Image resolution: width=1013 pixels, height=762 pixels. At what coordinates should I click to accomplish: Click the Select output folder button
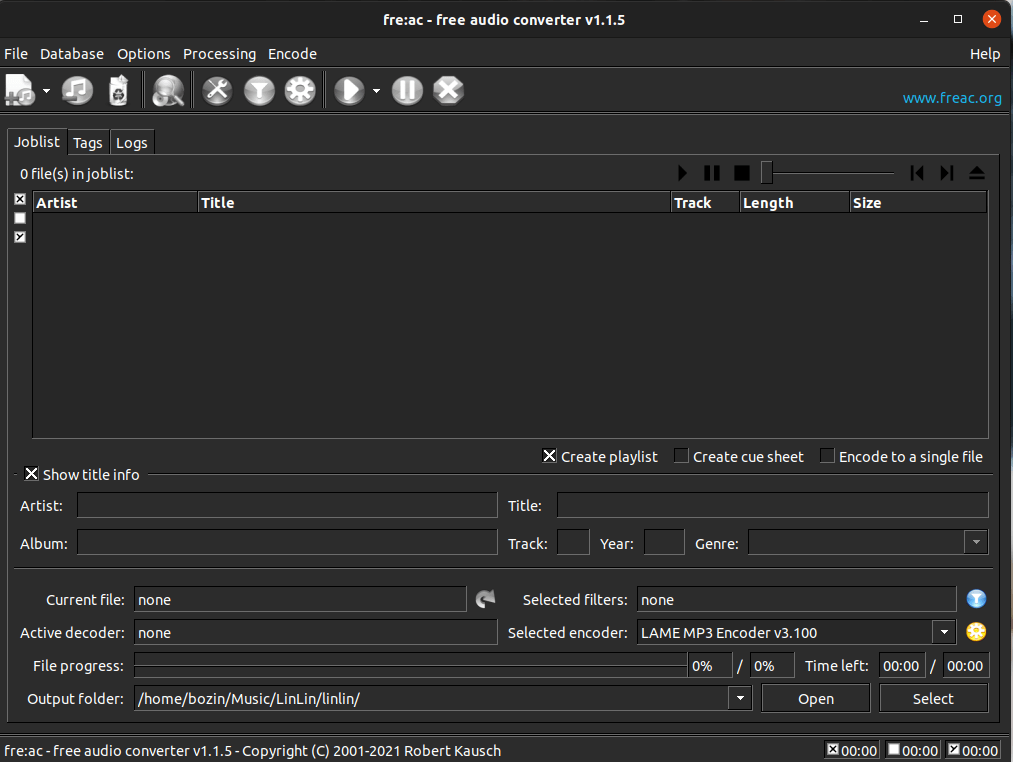pyautogui.click(x=933, y=698)
